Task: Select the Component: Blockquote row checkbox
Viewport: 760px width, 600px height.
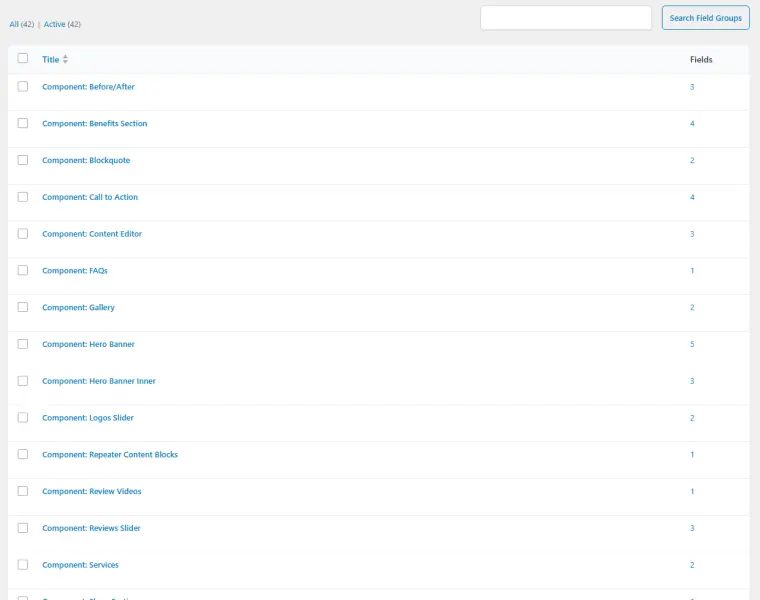Action: 23,160
